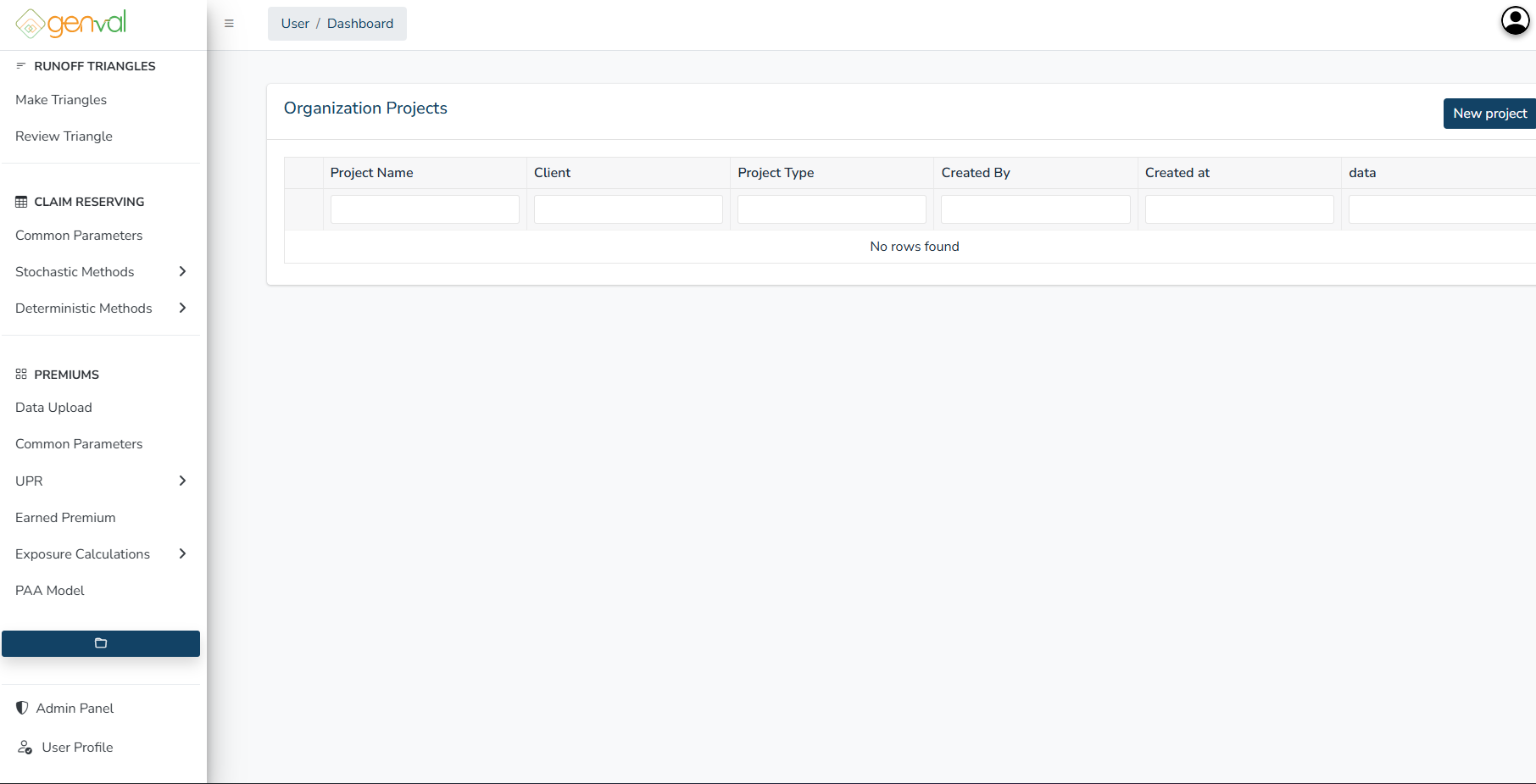Click the Premiums grid icon
This screenshot has height=784, width=1536.
pos(19,374)
